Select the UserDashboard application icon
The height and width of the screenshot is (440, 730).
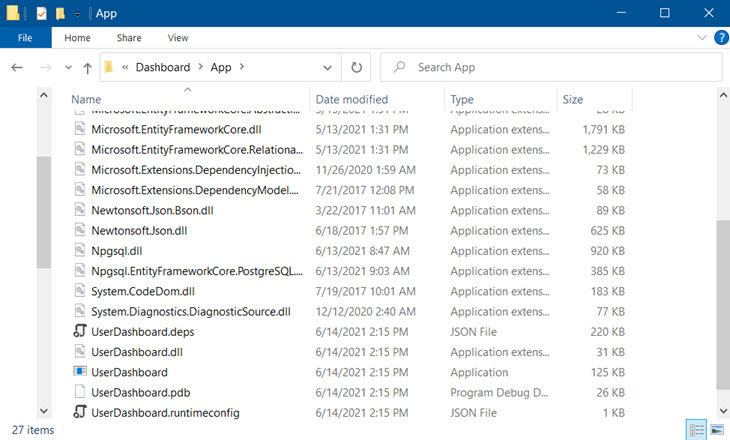point(80,371)
